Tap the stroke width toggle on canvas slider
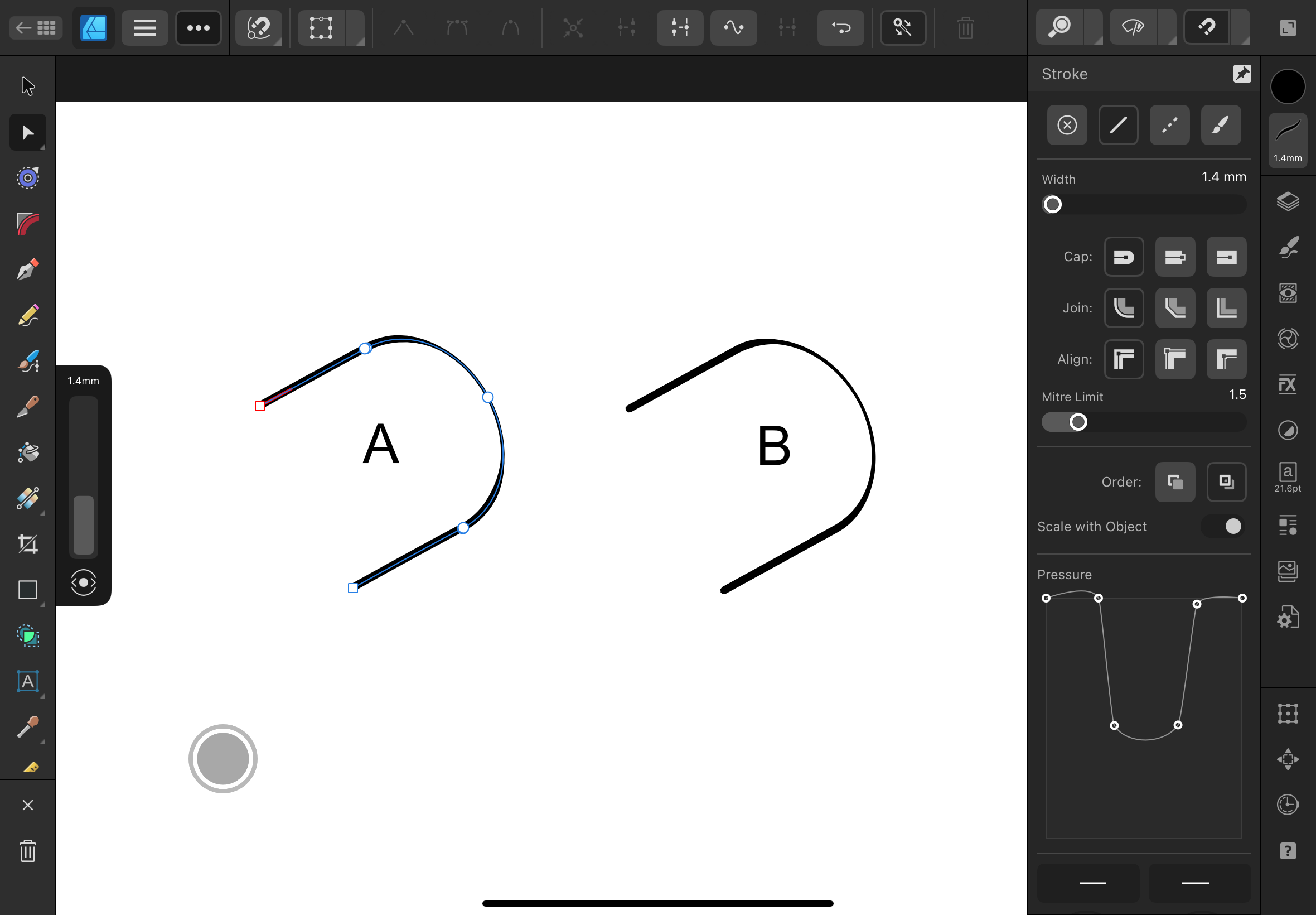This screenshot has height=915, width=1316. point(83,582)
